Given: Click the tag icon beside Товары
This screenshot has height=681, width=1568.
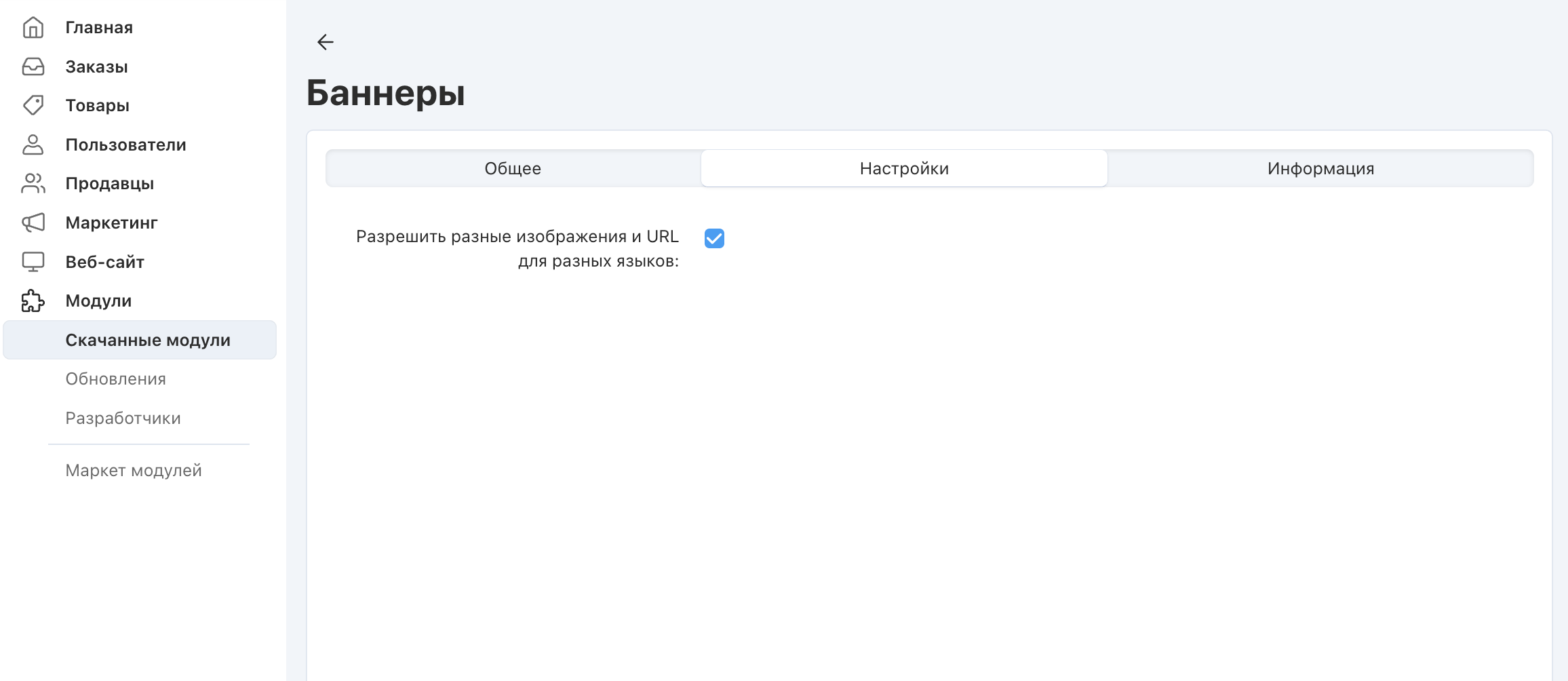Looking at the screenshot, I should point(33,105).
